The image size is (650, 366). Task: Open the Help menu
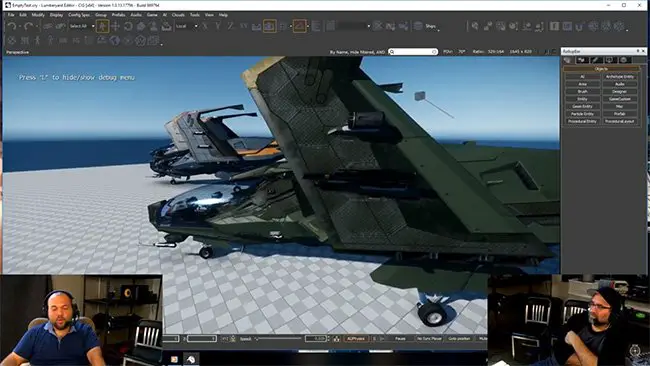coord(223,15)
